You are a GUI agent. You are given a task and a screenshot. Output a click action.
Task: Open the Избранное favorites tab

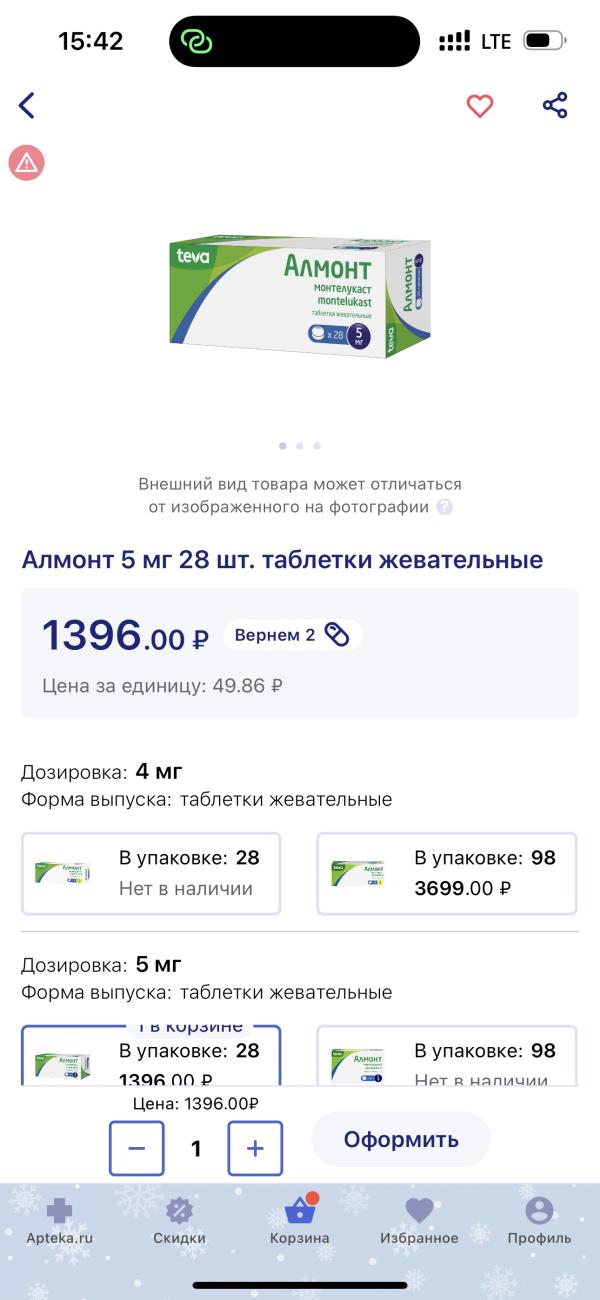coord(419,1221)
